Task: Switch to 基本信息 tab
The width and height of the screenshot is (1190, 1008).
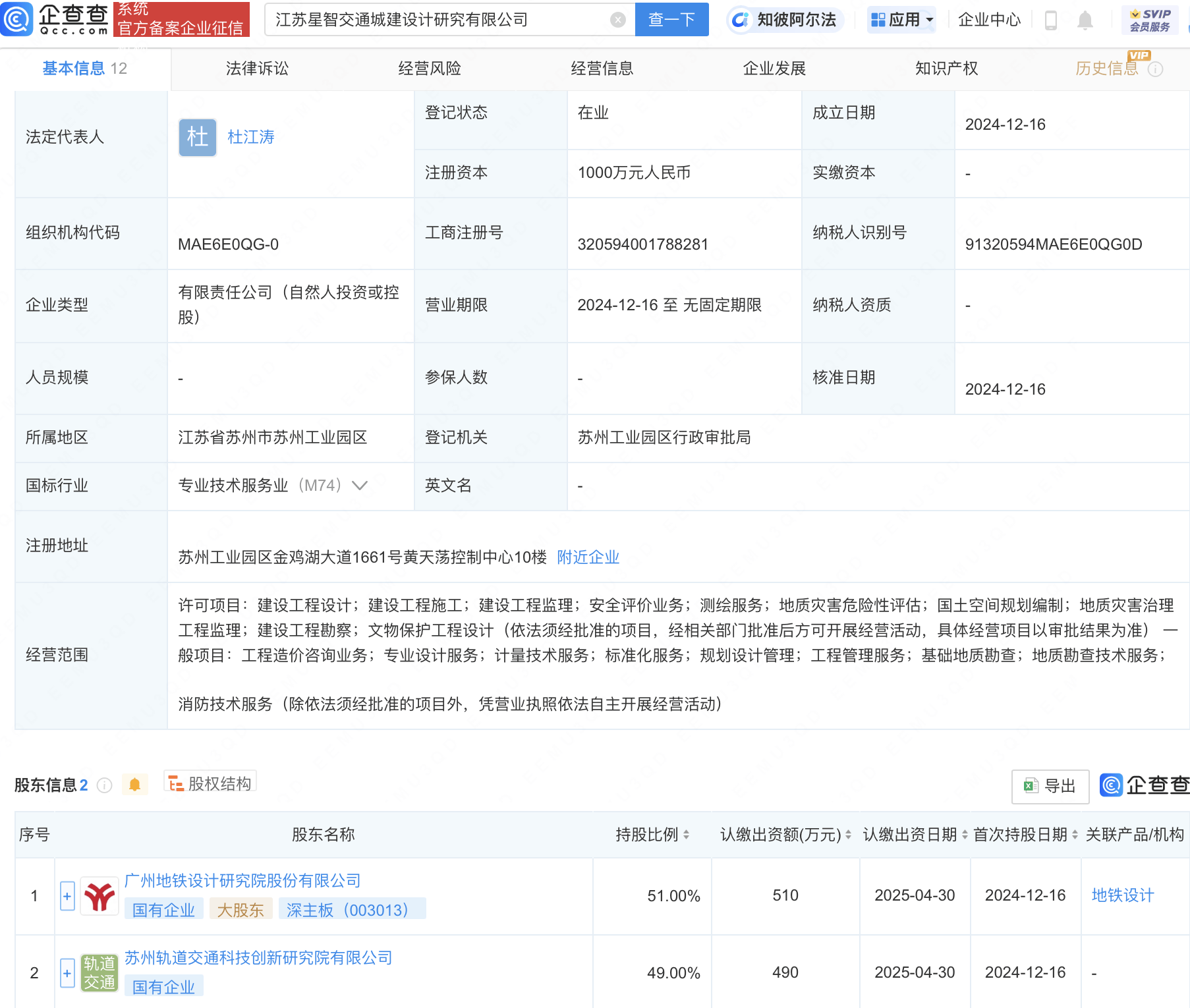Action: pos(85,69)
